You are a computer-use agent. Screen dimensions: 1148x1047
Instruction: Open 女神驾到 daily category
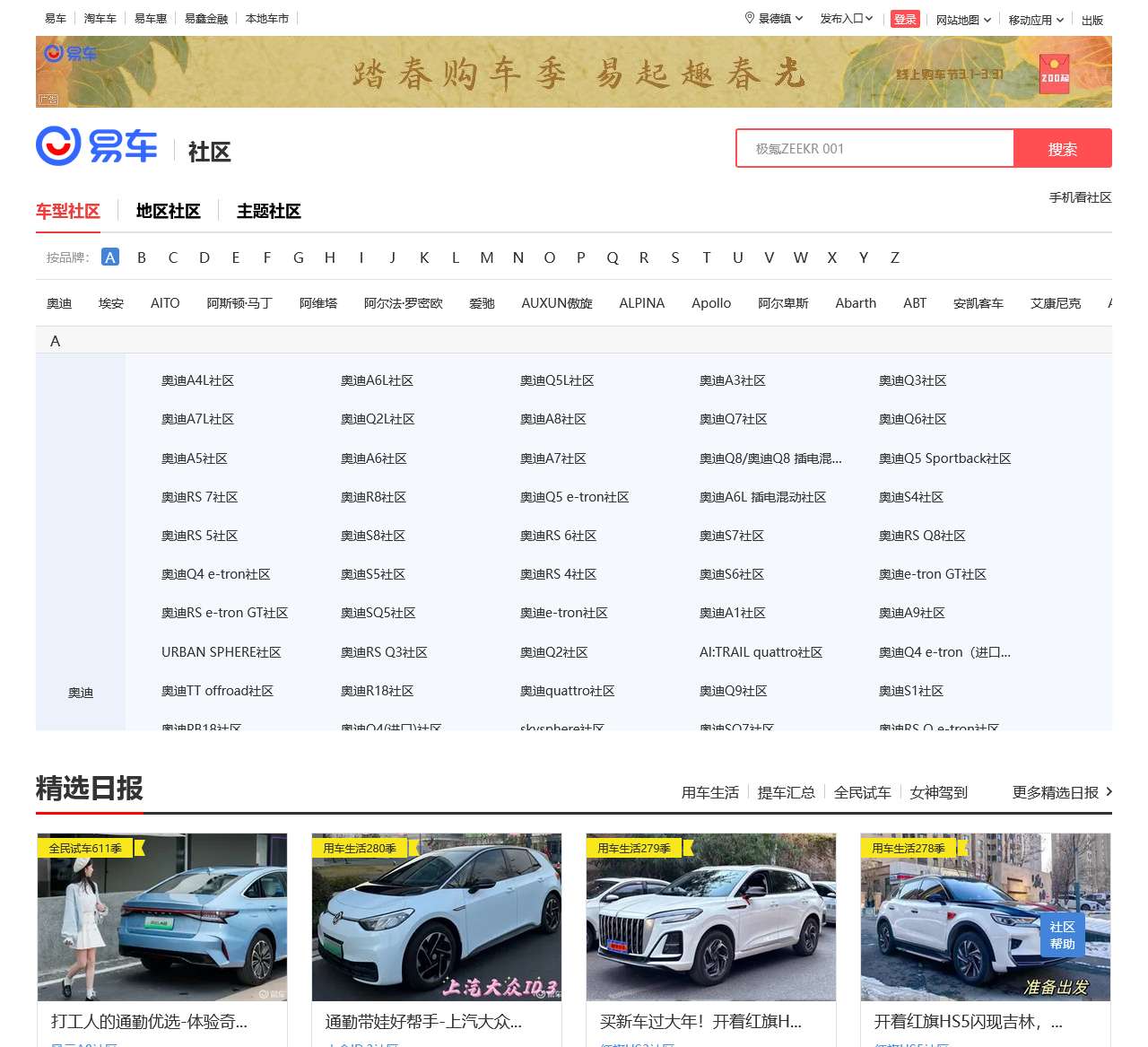click(x=939, y=792)
